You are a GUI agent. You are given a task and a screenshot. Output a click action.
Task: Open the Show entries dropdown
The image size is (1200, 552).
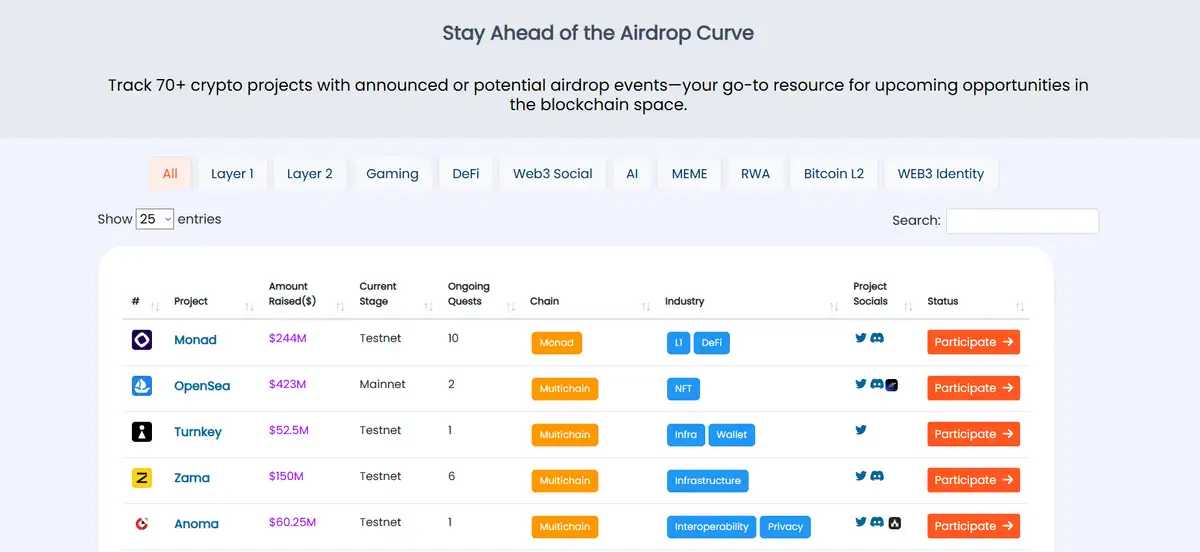point(155,219)
